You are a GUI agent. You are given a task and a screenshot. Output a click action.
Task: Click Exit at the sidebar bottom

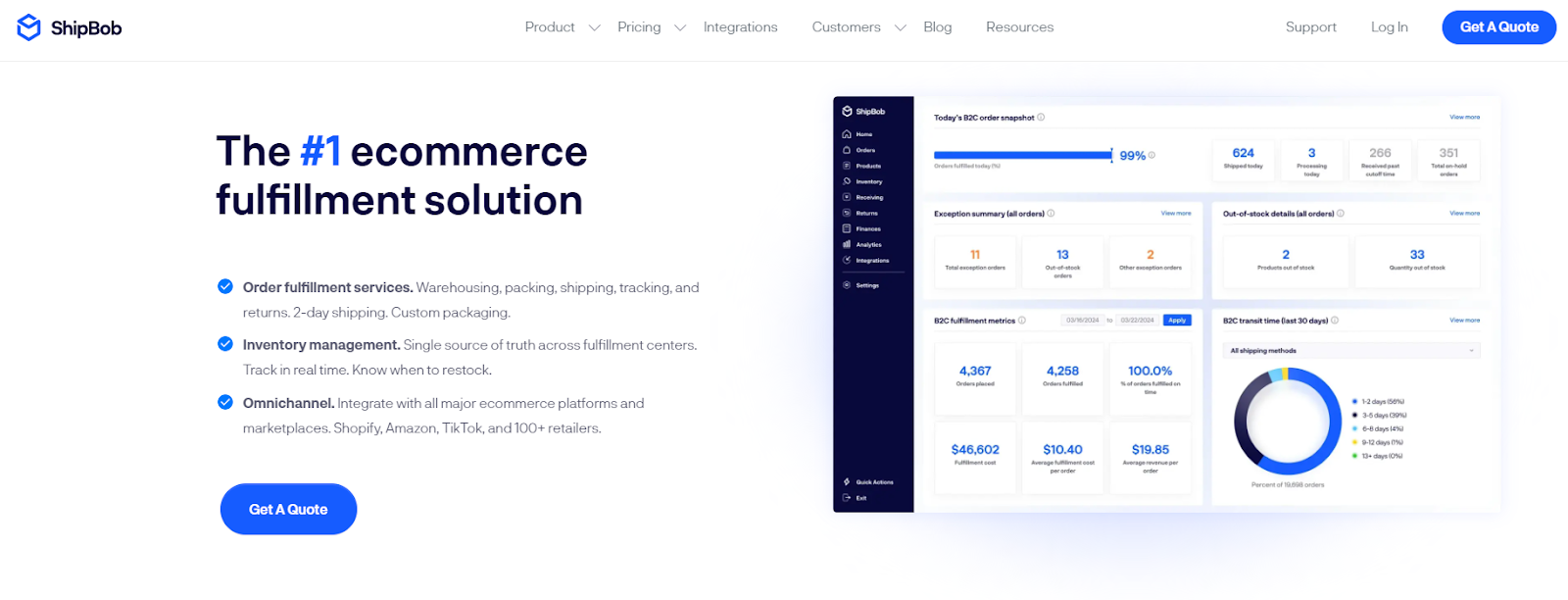point(855,498)
